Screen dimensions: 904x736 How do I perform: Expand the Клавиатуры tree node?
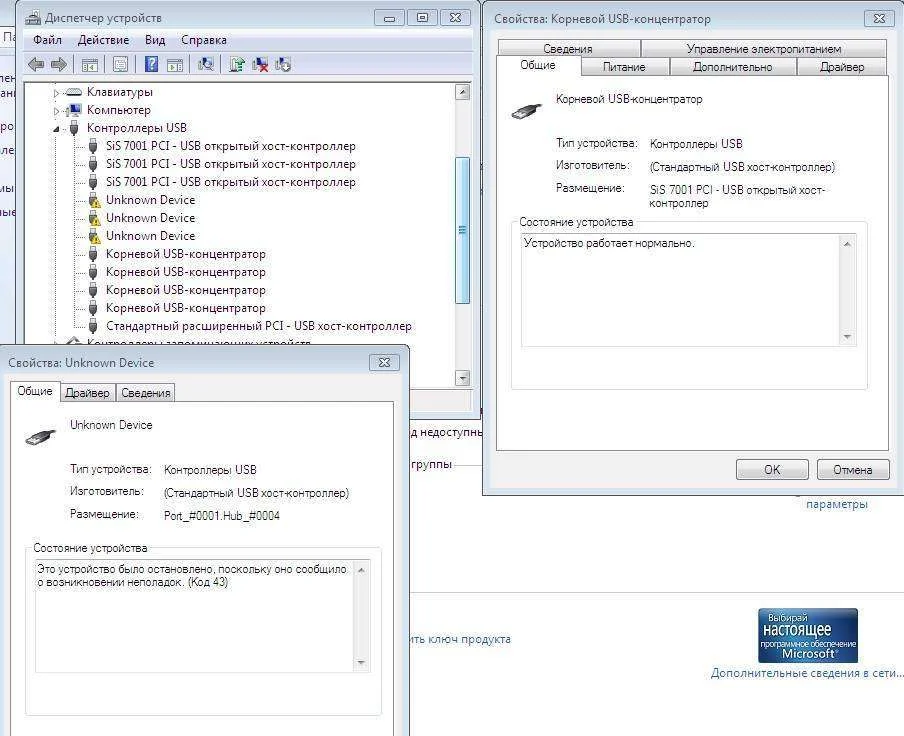(56, 93)
